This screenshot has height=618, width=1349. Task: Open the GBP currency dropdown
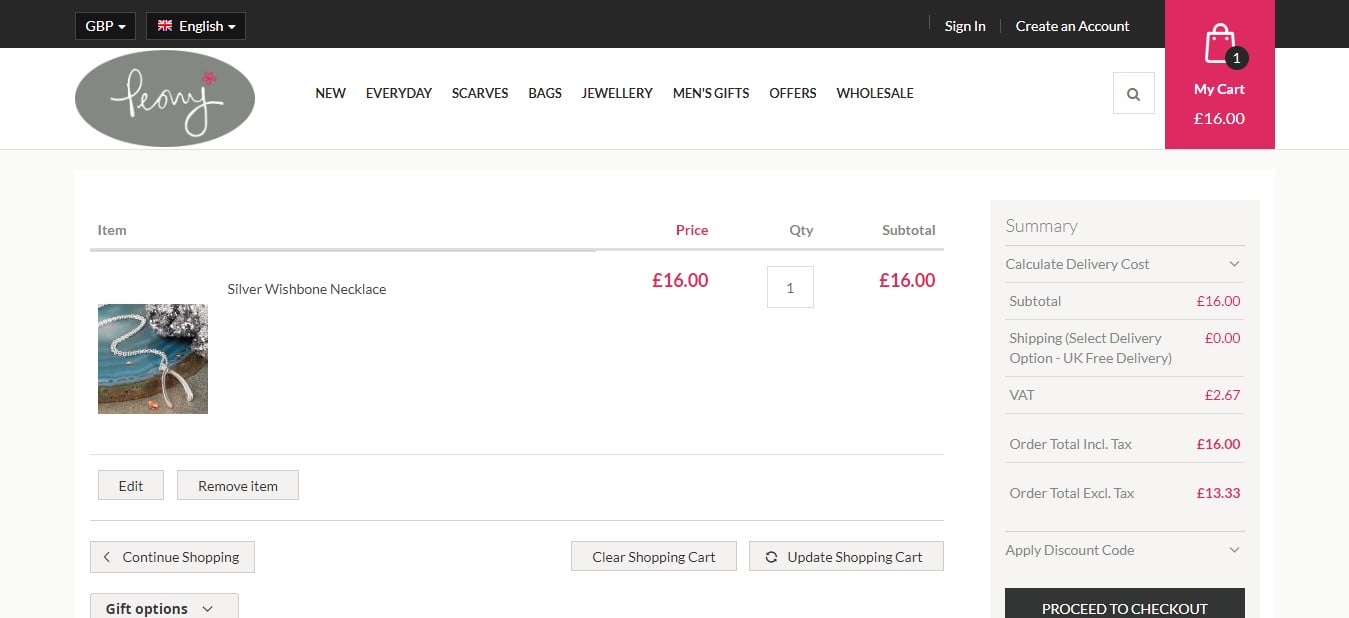pyautogui.click(x=105, y=26)
